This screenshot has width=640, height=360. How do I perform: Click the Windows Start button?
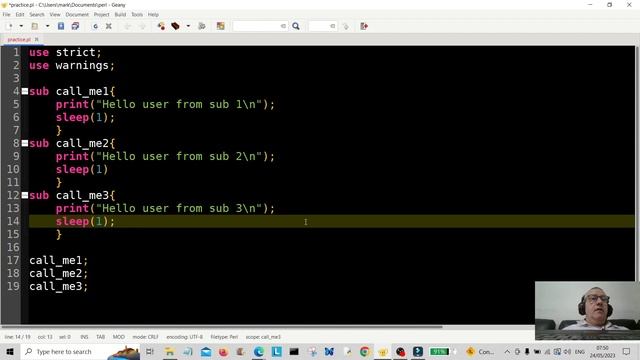click(x=10, y=351)
